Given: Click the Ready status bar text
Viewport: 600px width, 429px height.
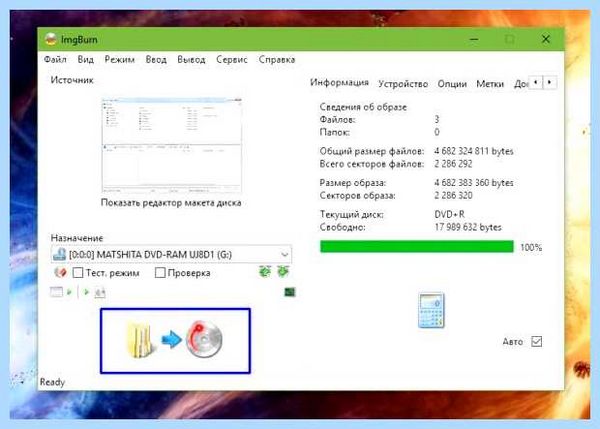Looking at the screenshot, I should click(52, 382).
